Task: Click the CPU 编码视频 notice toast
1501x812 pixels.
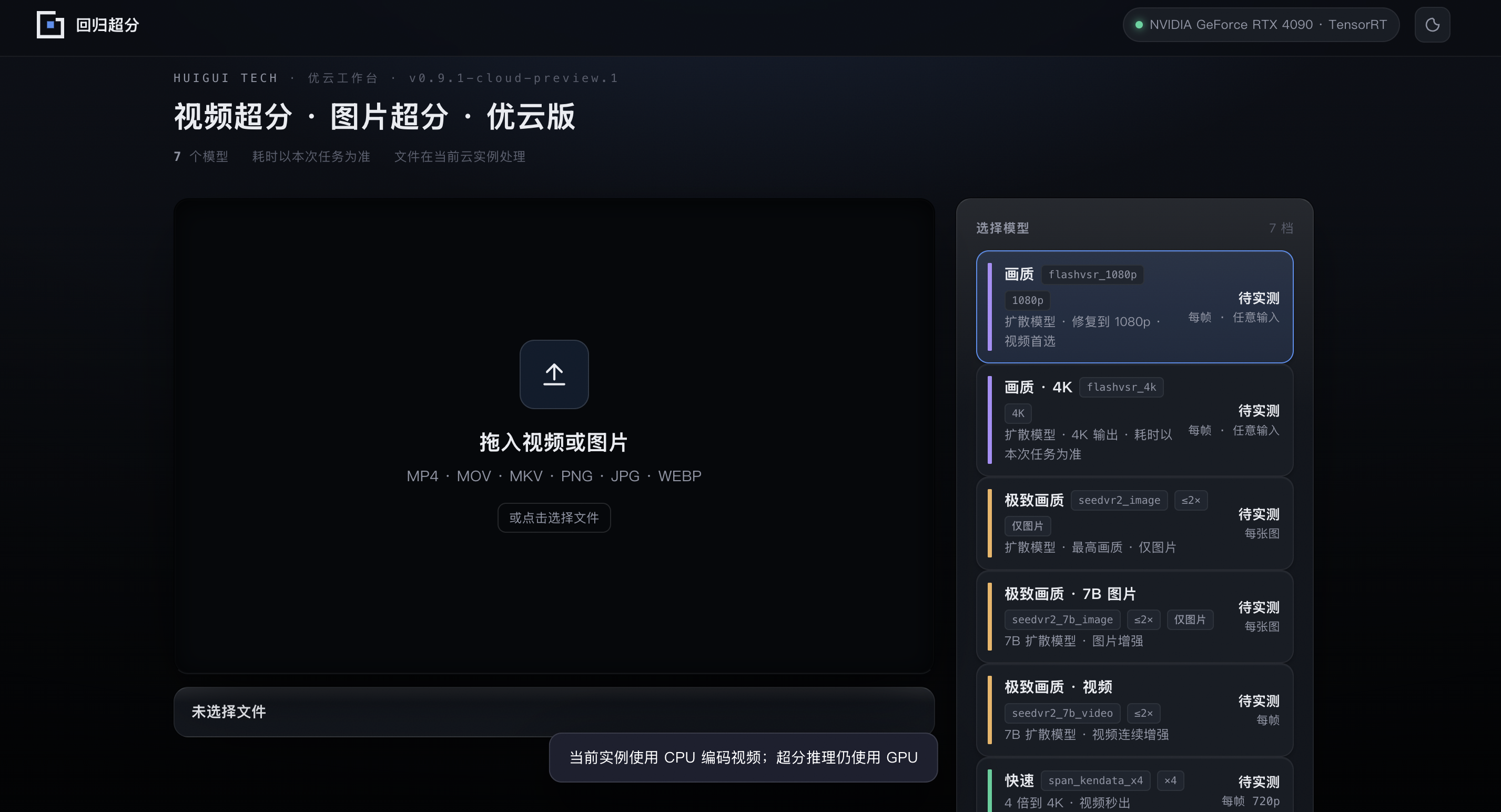Action: pos(743,757)
